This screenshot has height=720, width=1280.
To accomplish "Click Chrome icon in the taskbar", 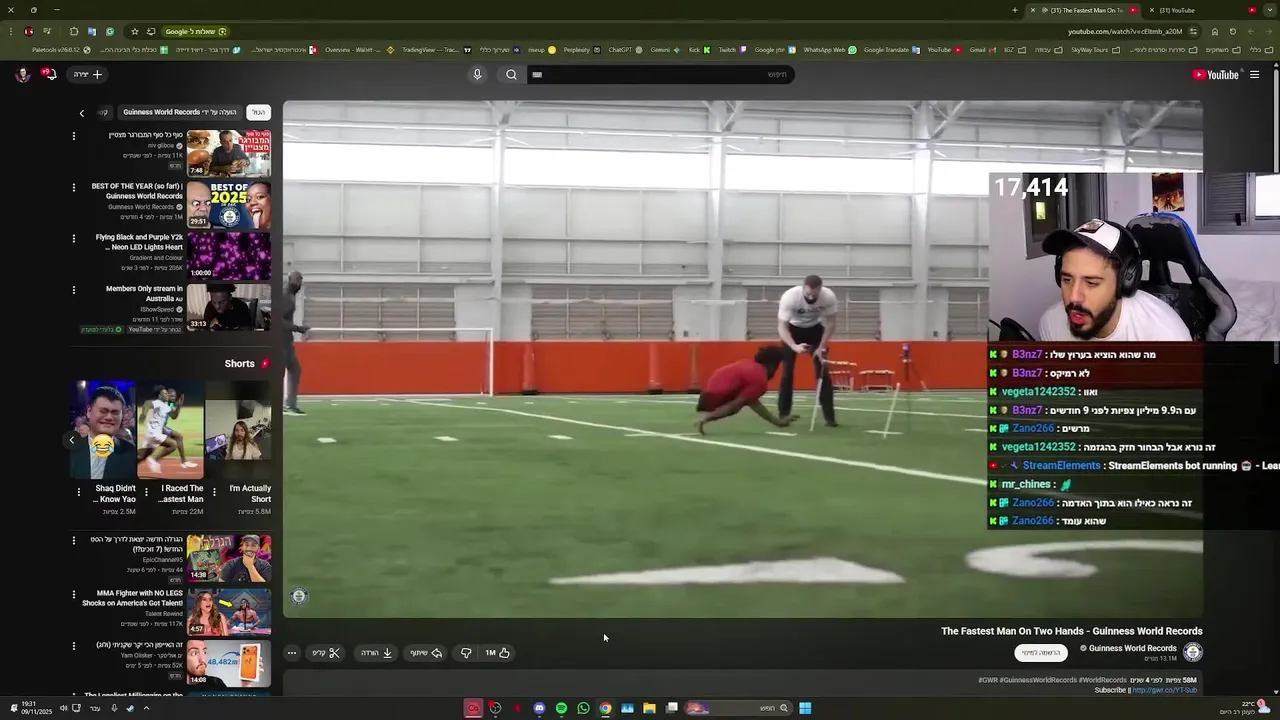I will pyautogui.click(x=605, y=708).
